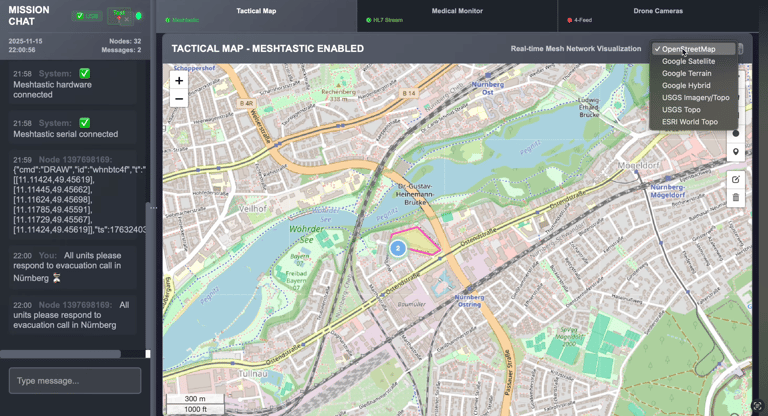
Task: Open the blue cluster marker labeled 2
Action: [x=398, y=248]
